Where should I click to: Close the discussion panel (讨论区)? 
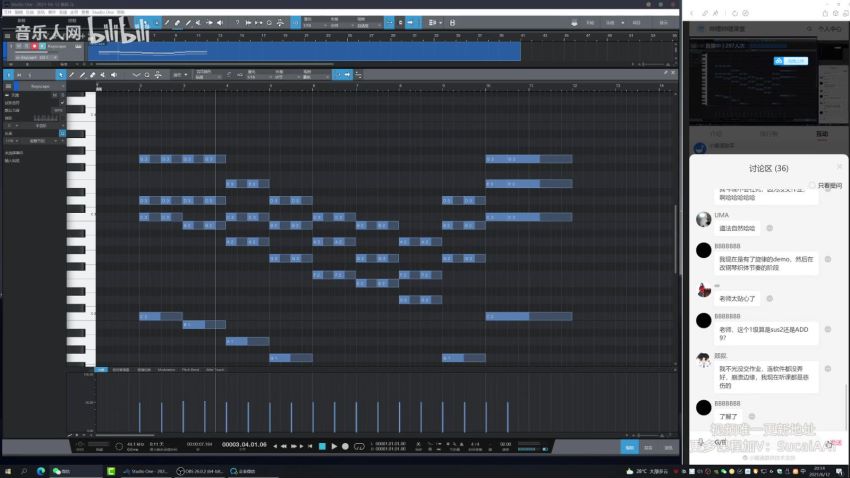tap(839, 166)
